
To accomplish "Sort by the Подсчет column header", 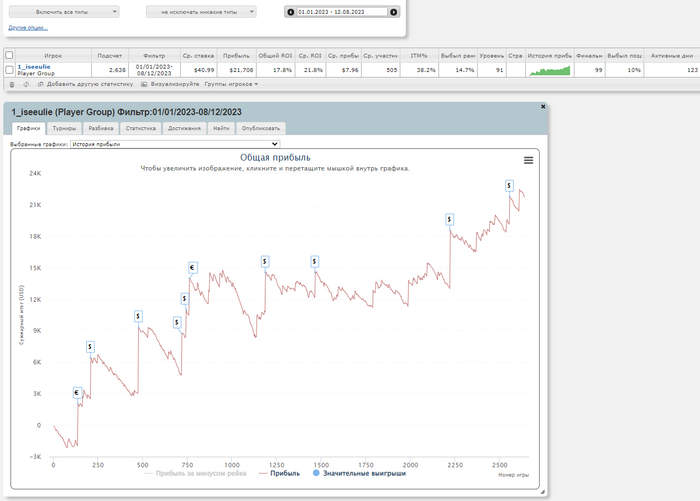I will (110, 56).
